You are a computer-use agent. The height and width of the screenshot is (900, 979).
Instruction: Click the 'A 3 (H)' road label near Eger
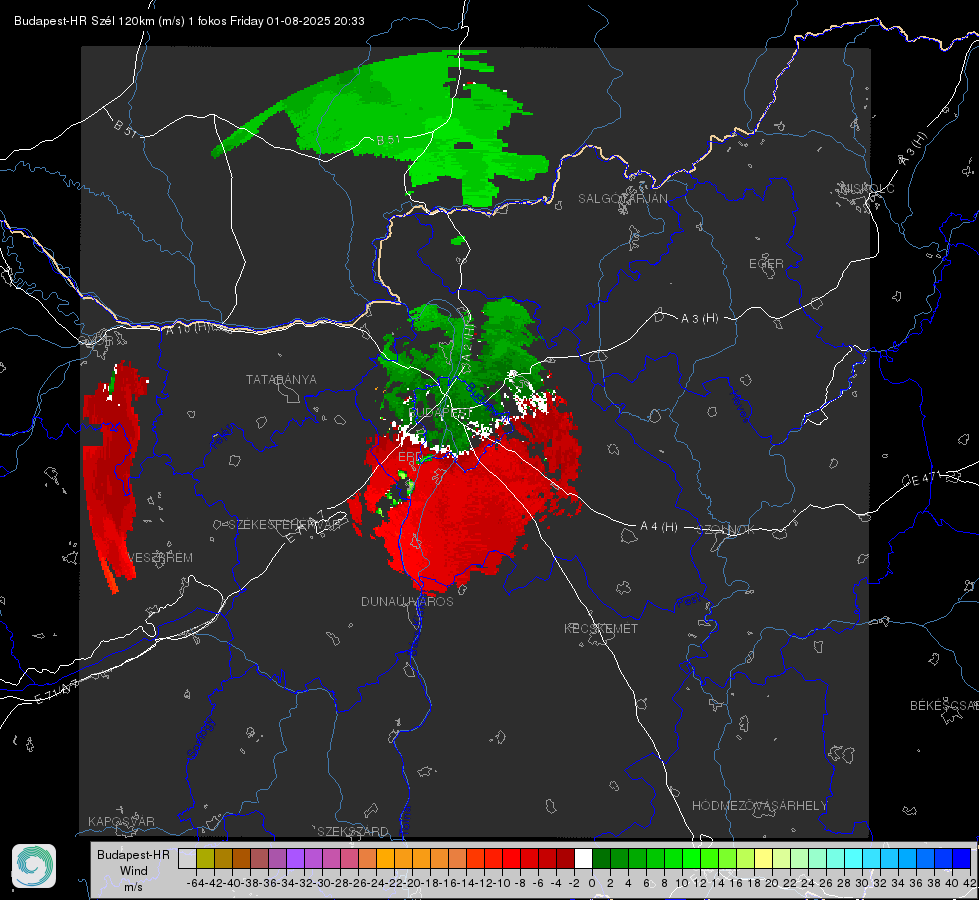click(699, 319)
